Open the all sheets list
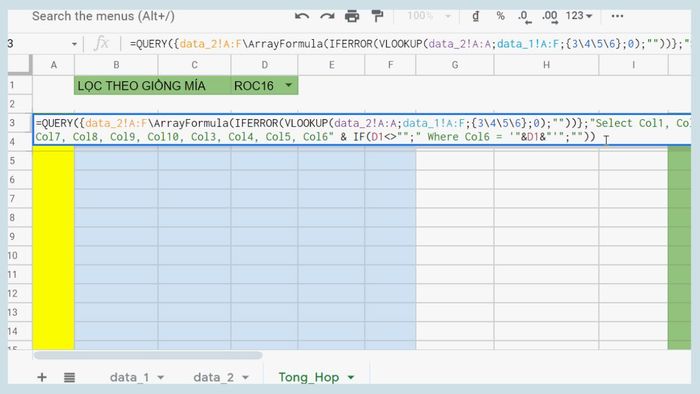700x394 pixels. tap(69, 377)
